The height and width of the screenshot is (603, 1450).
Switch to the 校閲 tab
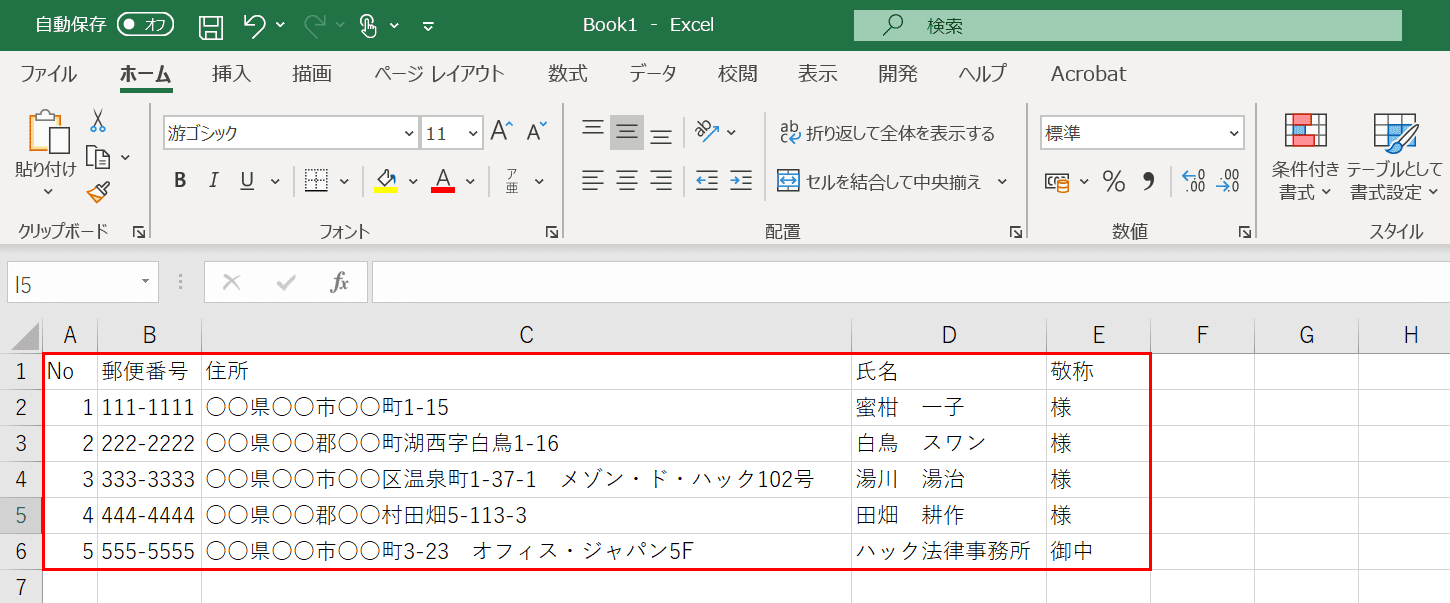737,74
